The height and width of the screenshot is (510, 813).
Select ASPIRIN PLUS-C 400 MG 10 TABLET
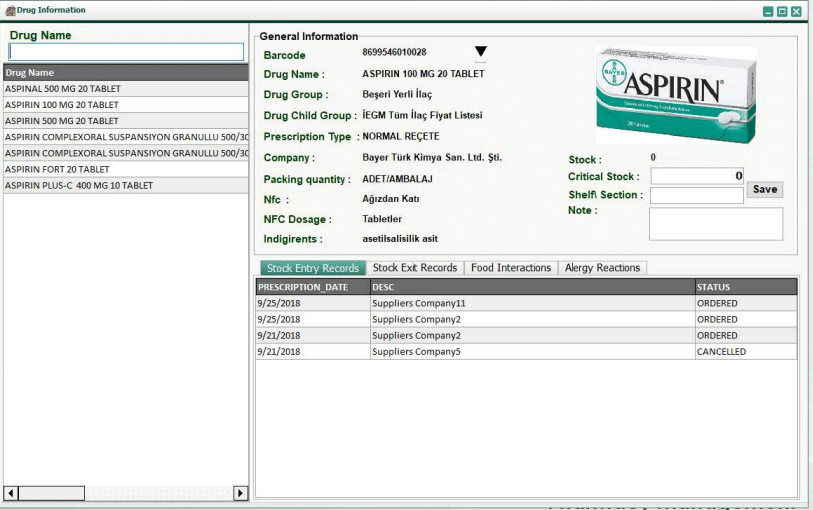pos(125,185)
